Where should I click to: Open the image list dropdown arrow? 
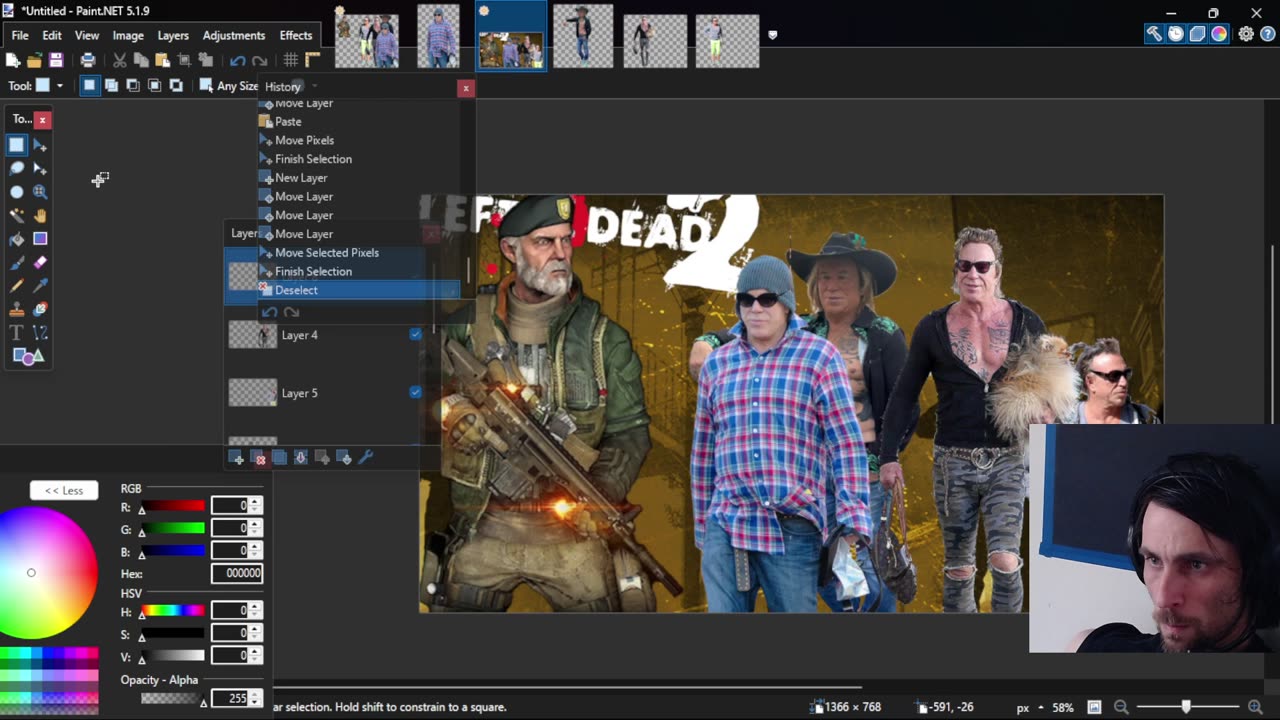tap(772, 35)
